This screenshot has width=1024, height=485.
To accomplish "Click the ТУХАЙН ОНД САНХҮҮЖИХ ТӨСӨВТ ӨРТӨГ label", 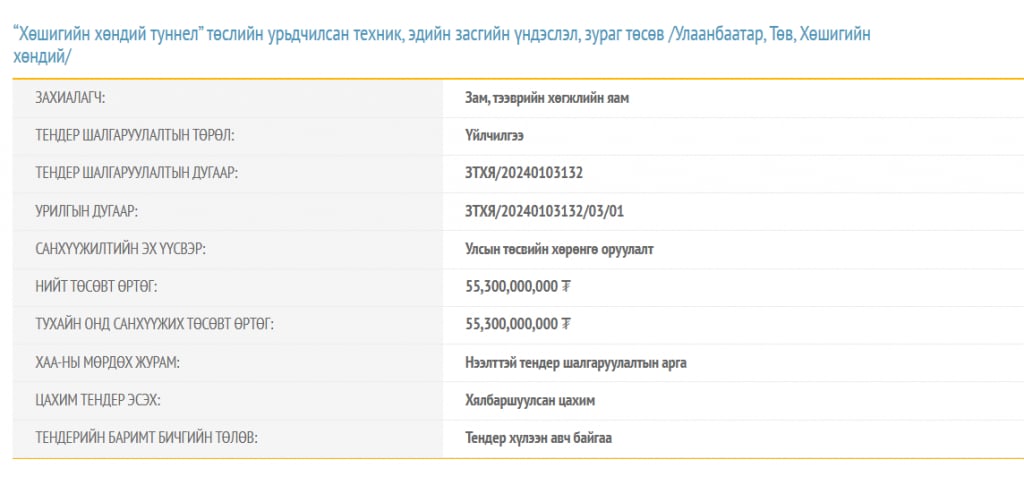I will point(154,324).
